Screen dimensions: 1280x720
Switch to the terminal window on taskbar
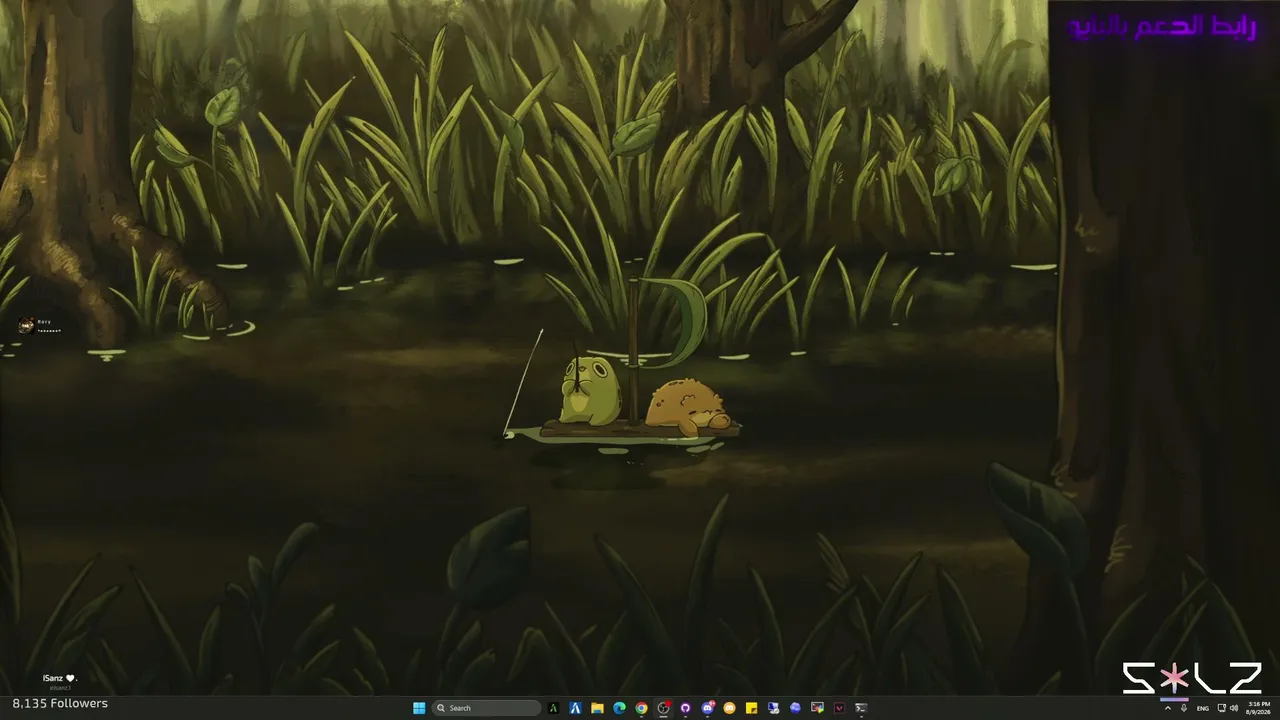861,708
